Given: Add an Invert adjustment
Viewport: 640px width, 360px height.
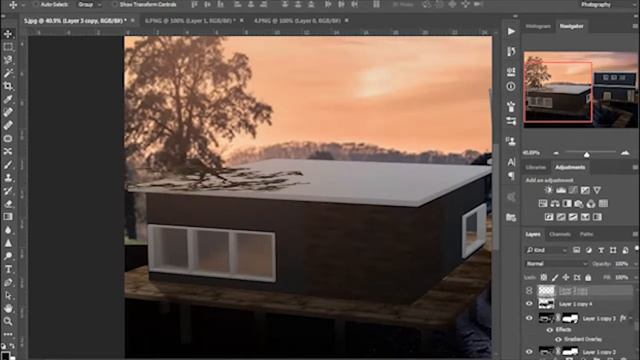Looking at the screenshot, I should point(549,217).
